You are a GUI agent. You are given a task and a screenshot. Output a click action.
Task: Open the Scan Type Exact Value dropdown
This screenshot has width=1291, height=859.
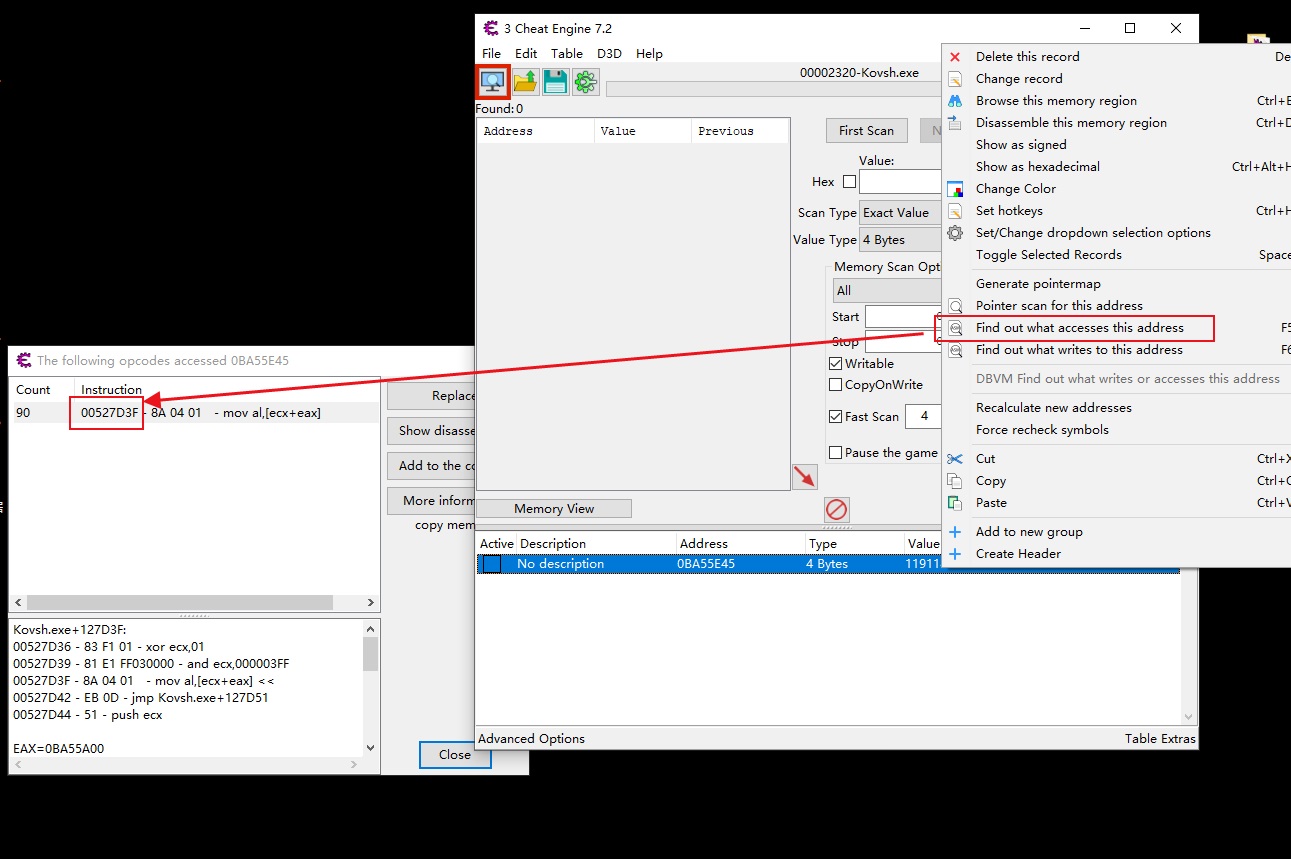[x=900, y=213]
